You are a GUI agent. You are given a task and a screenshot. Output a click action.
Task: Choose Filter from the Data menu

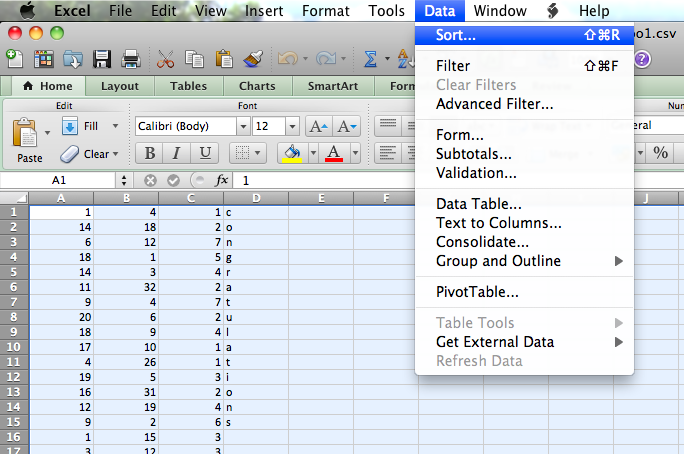click(524, 66)
